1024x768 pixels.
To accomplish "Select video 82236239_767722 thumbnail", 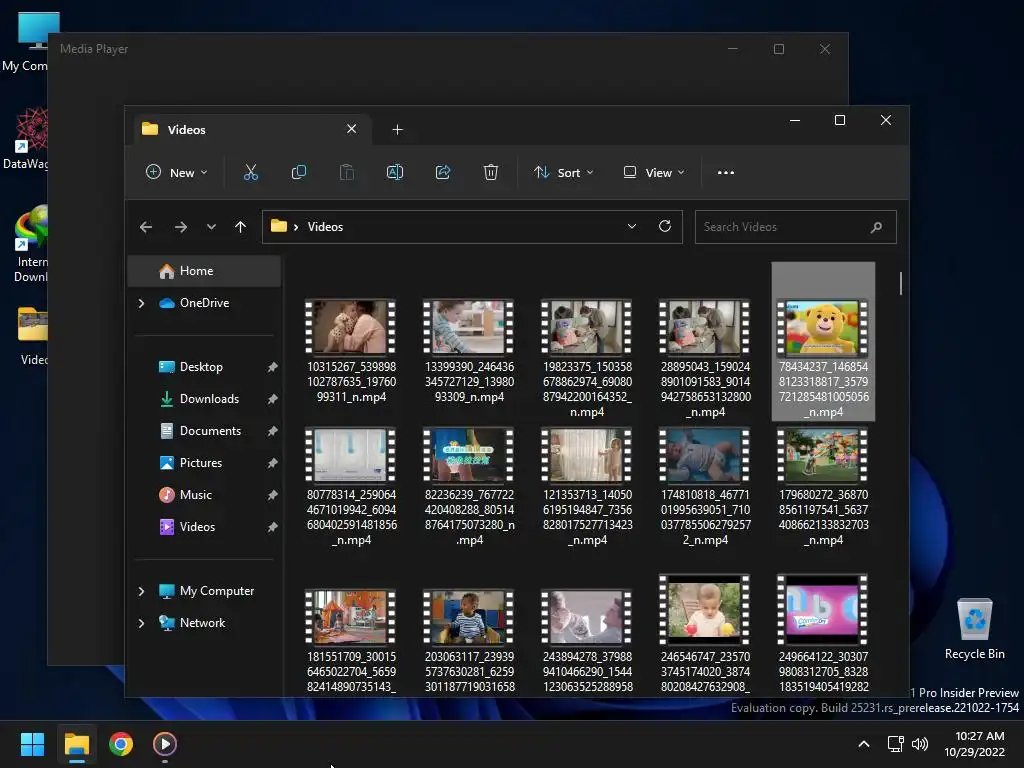I will tap(469, 455).
